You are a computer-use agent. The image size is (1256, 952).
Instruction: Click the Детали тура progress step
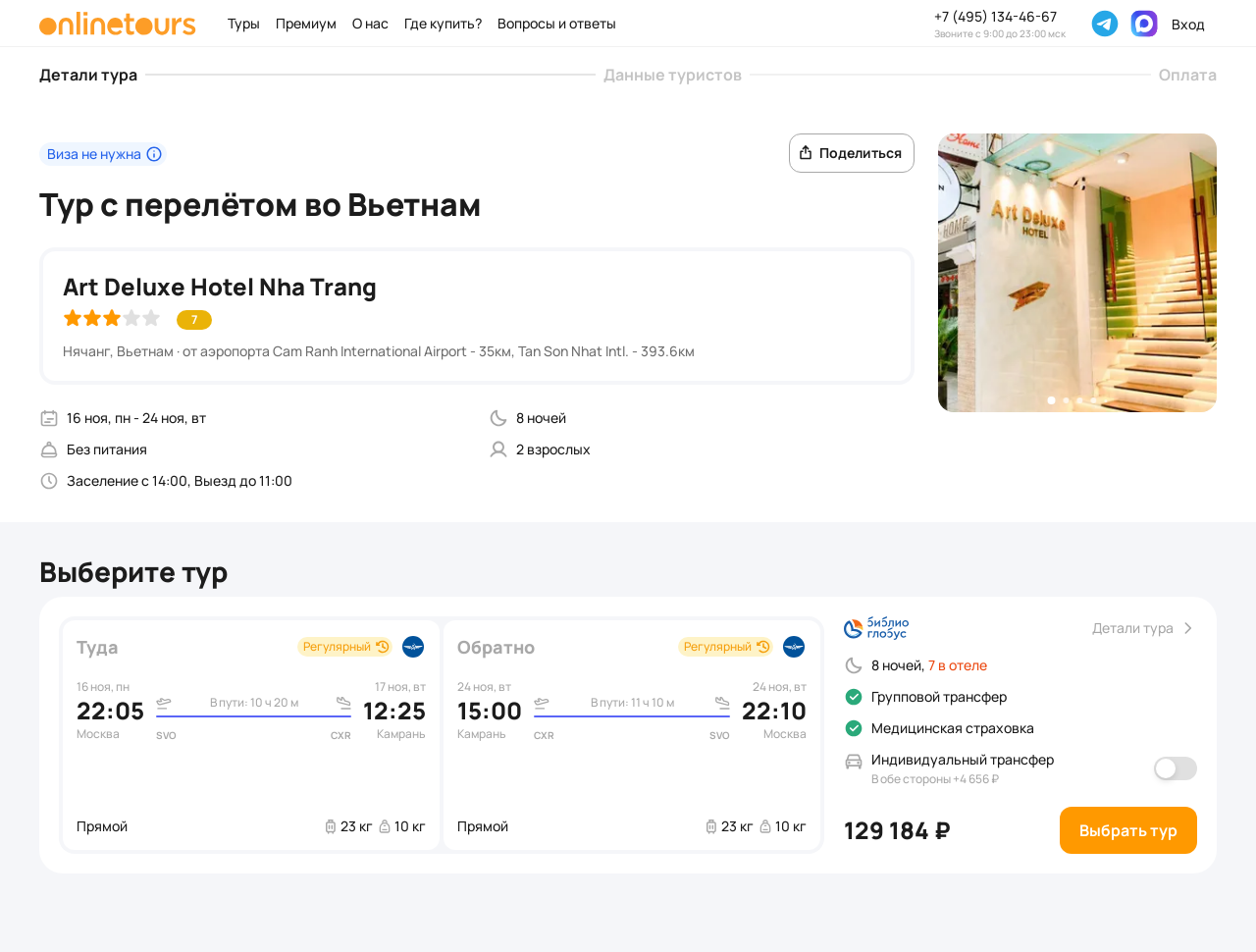click(88, 75)
